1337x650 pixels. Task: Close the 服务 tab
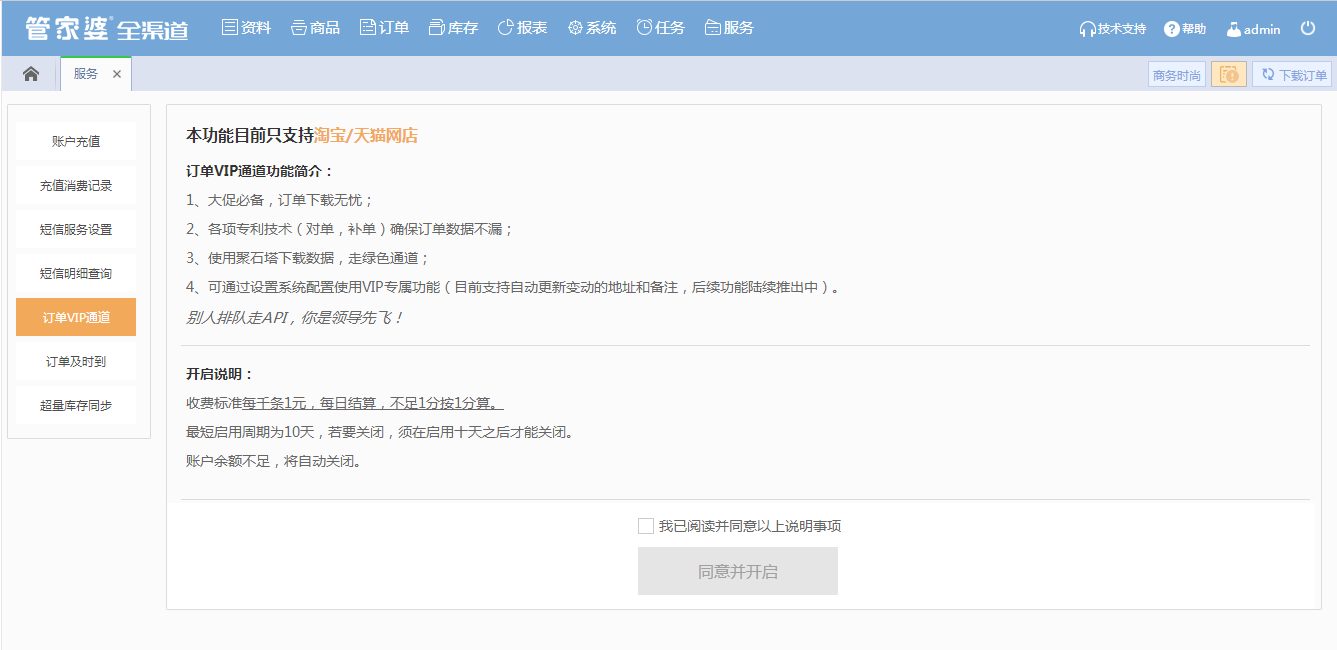[117, 74]
